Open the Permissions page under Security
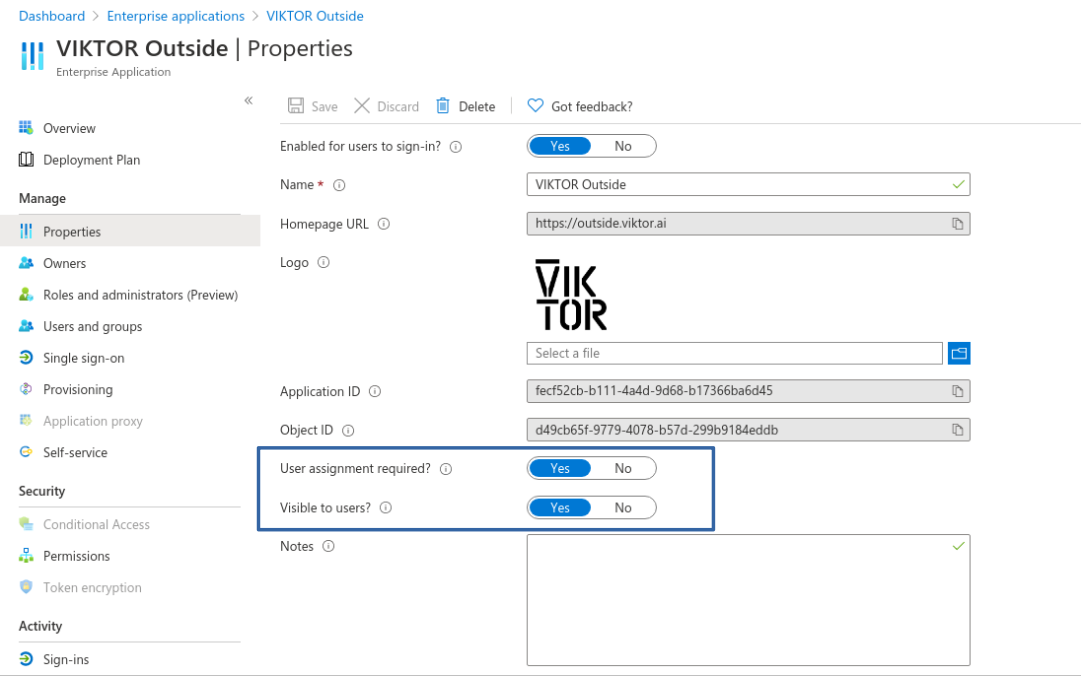Image resolution: width=1081 pixels, height=677 pixels. (76, 556)
